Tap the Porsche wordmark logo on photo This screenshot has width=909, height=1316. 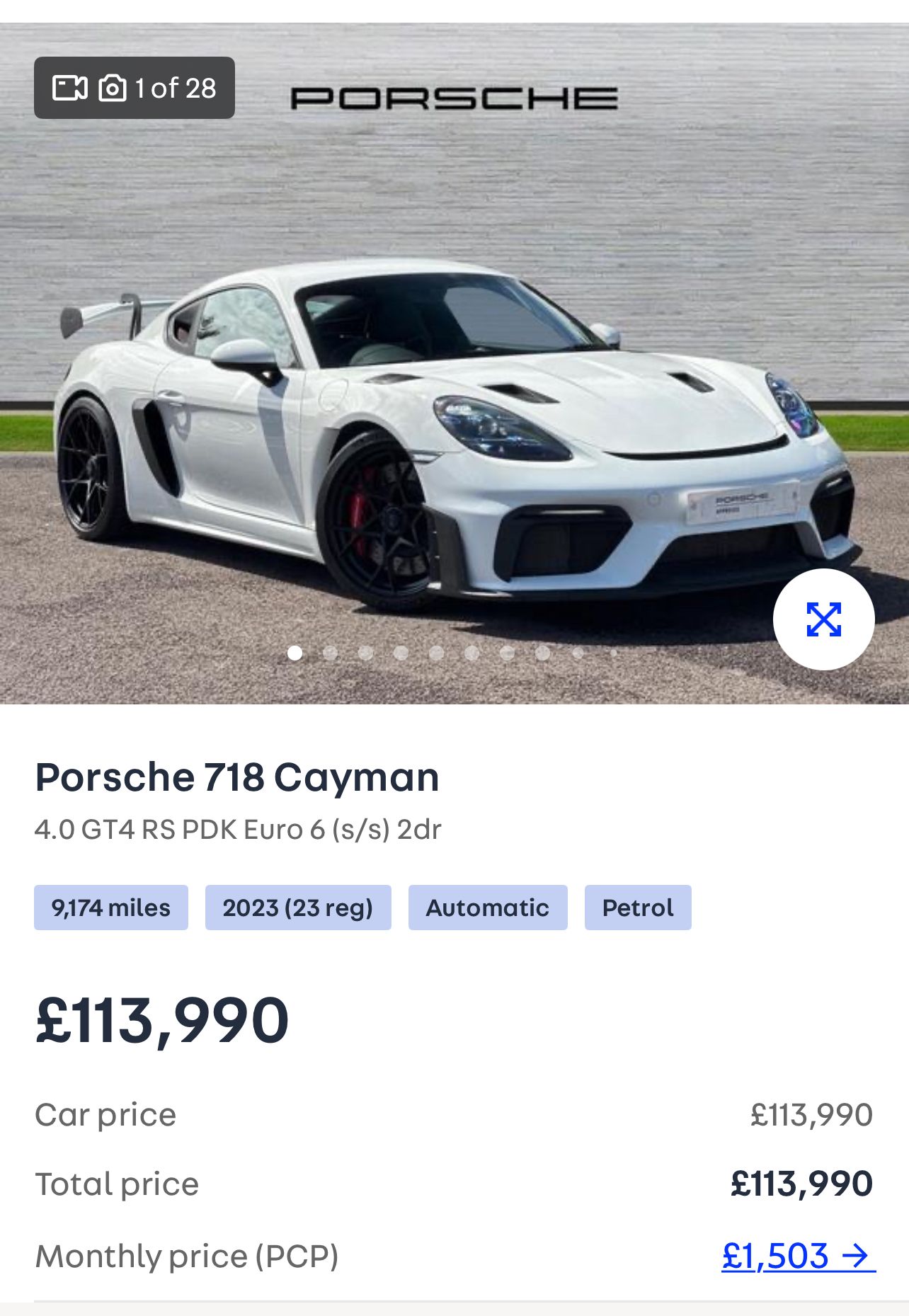[454, 98]
